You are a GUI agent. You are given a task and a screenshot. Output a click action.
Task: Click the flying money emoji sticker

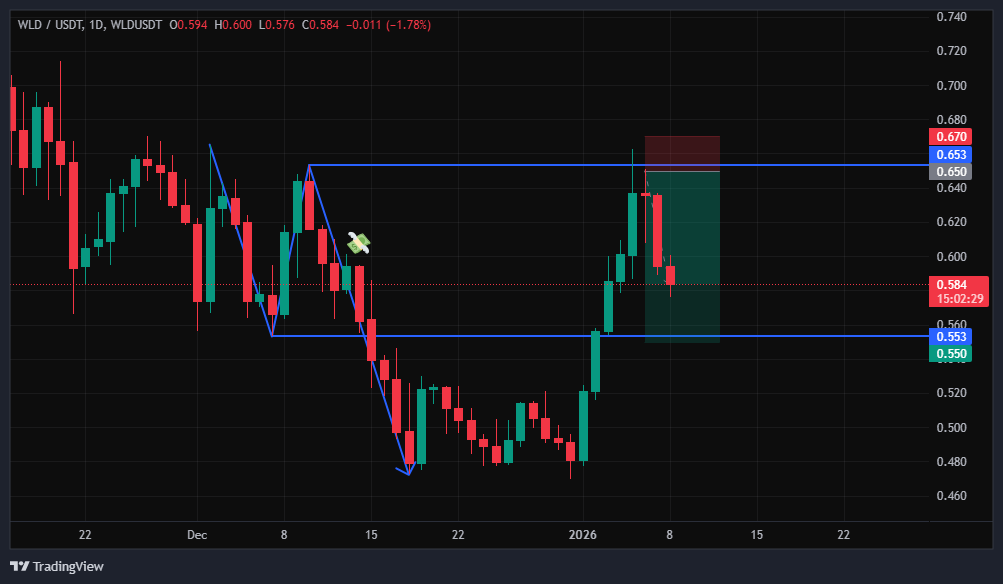coord(359,242)
